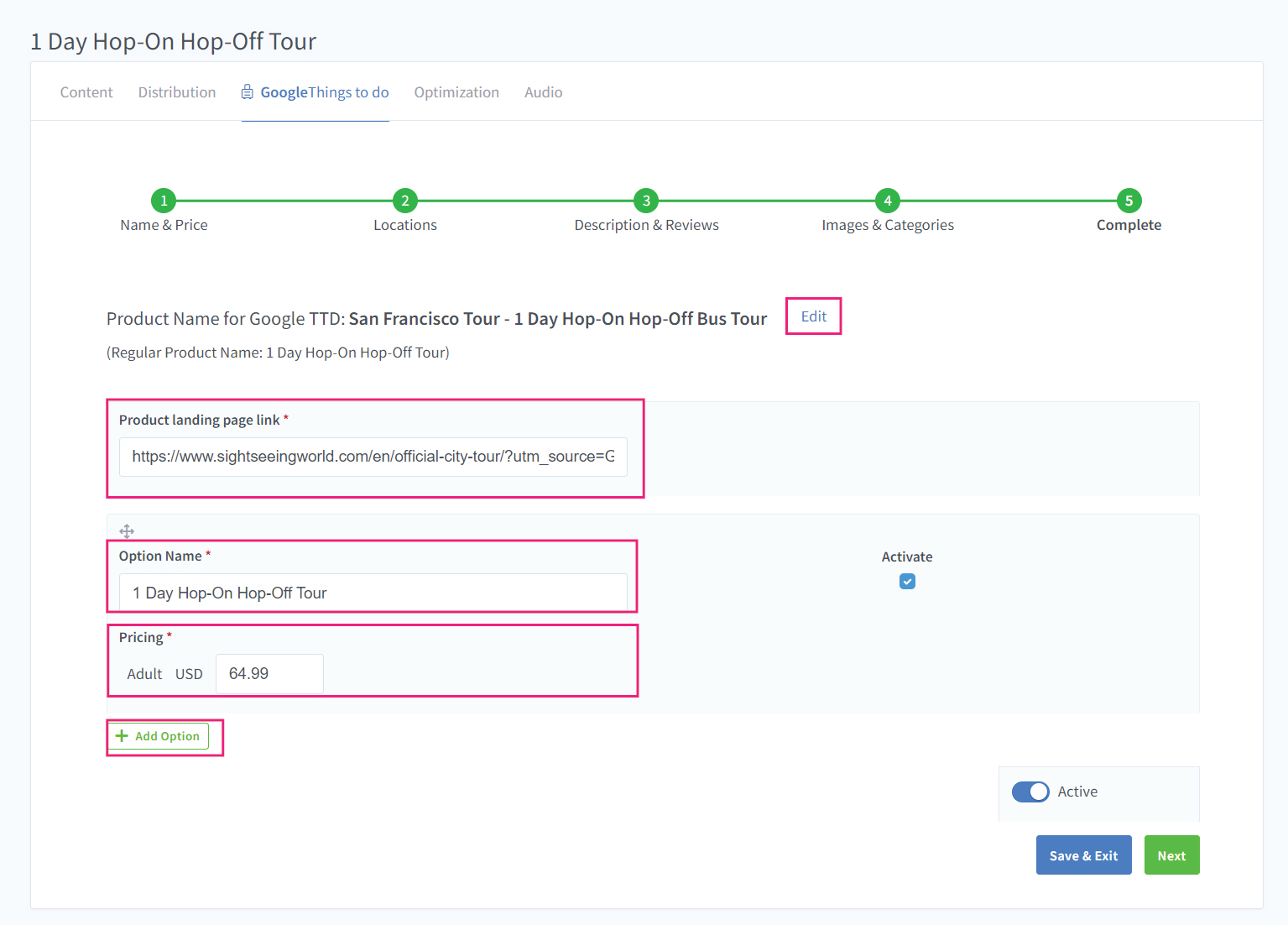Open the Optimization tab
The width and height of the screenshot is (1288, 925).
click(x=456, y=92)
